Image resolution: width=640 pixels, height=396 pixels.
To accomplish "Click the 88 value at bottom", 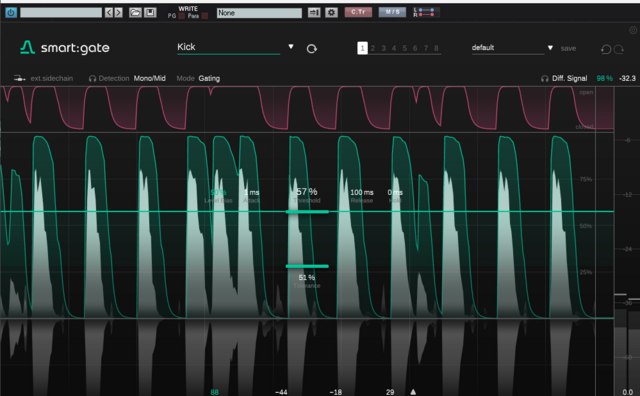I will pos(214,392).
